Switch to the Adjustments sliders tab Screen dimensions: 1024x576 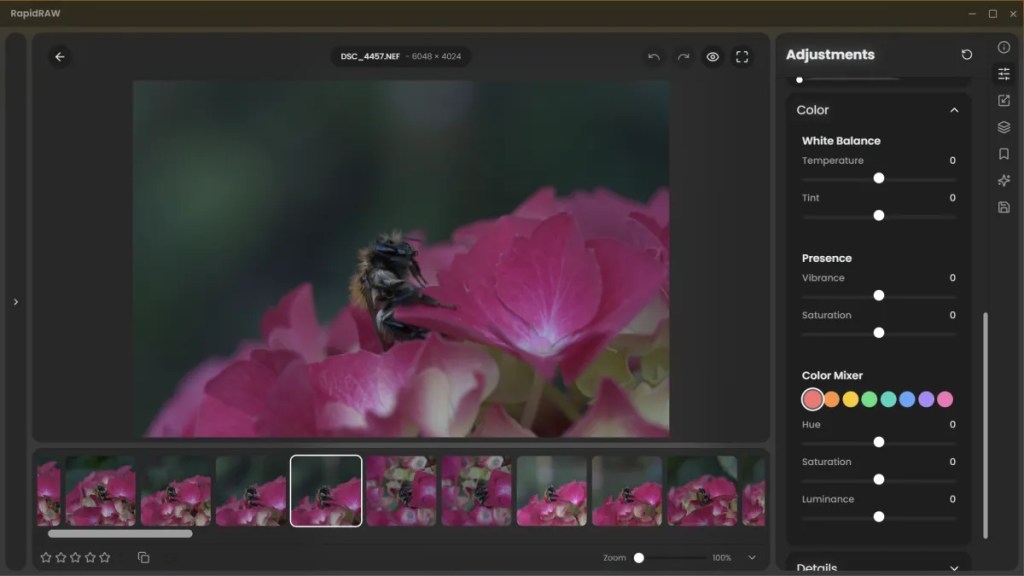tap(1004, 74)
